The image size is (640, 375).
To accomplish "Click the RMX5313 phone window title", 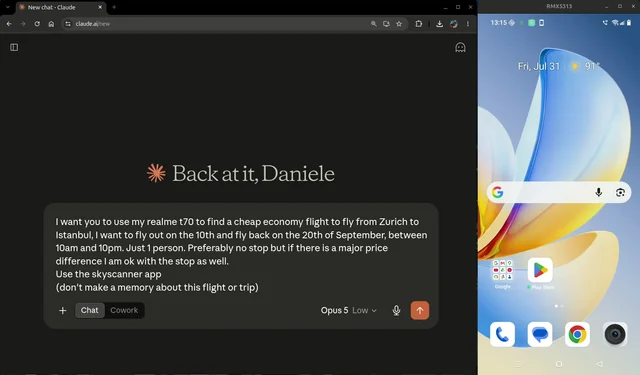I will pyautogui.click(x=559, y=7).
